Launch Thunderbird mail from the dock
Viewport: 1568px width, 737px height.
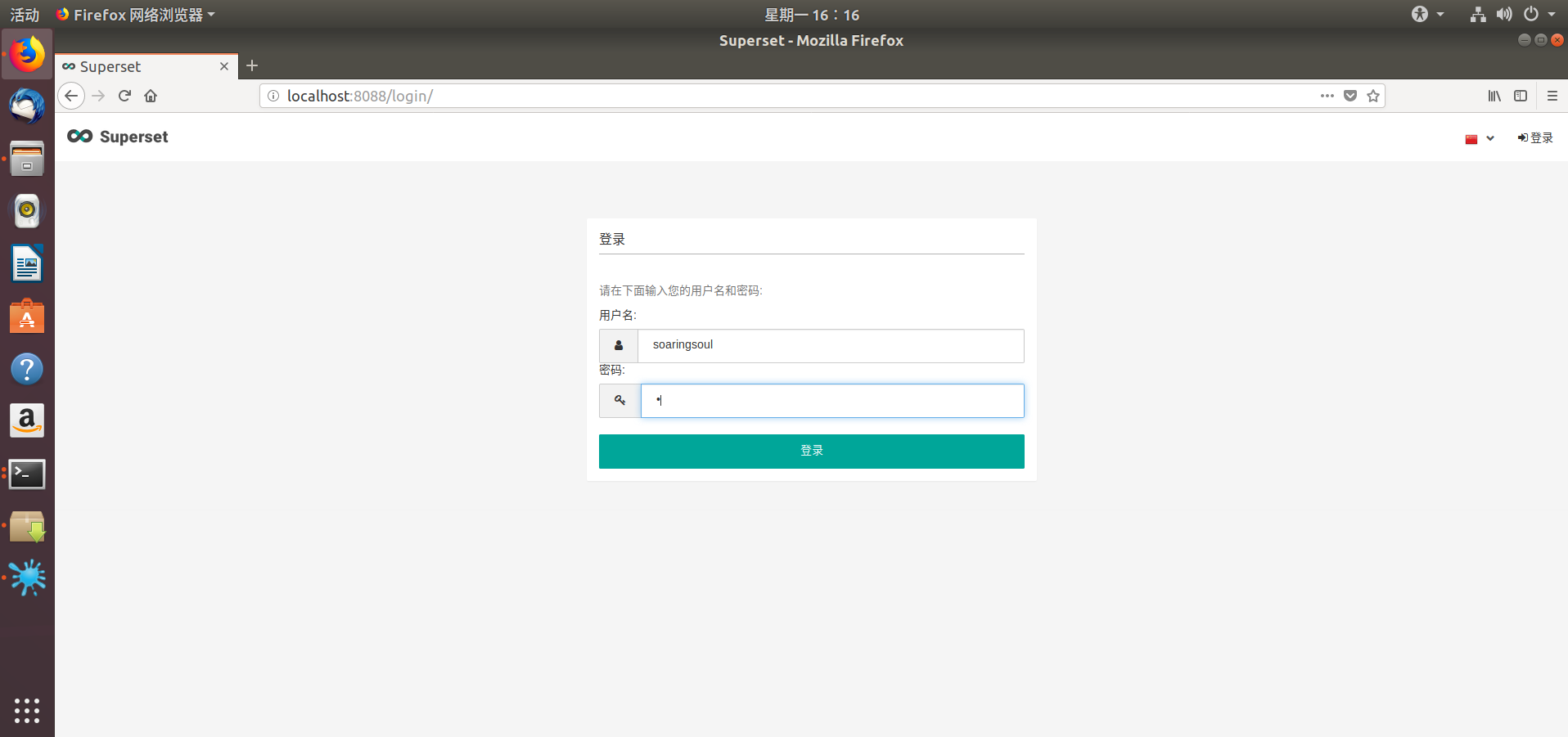click(x=27, y=106)
